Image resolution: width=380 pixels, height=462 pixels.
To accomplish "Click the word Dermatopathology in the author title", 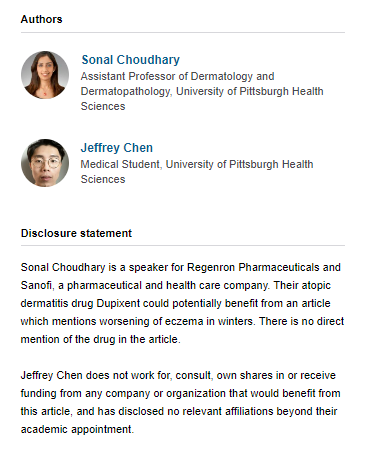I will click(126, 91).
